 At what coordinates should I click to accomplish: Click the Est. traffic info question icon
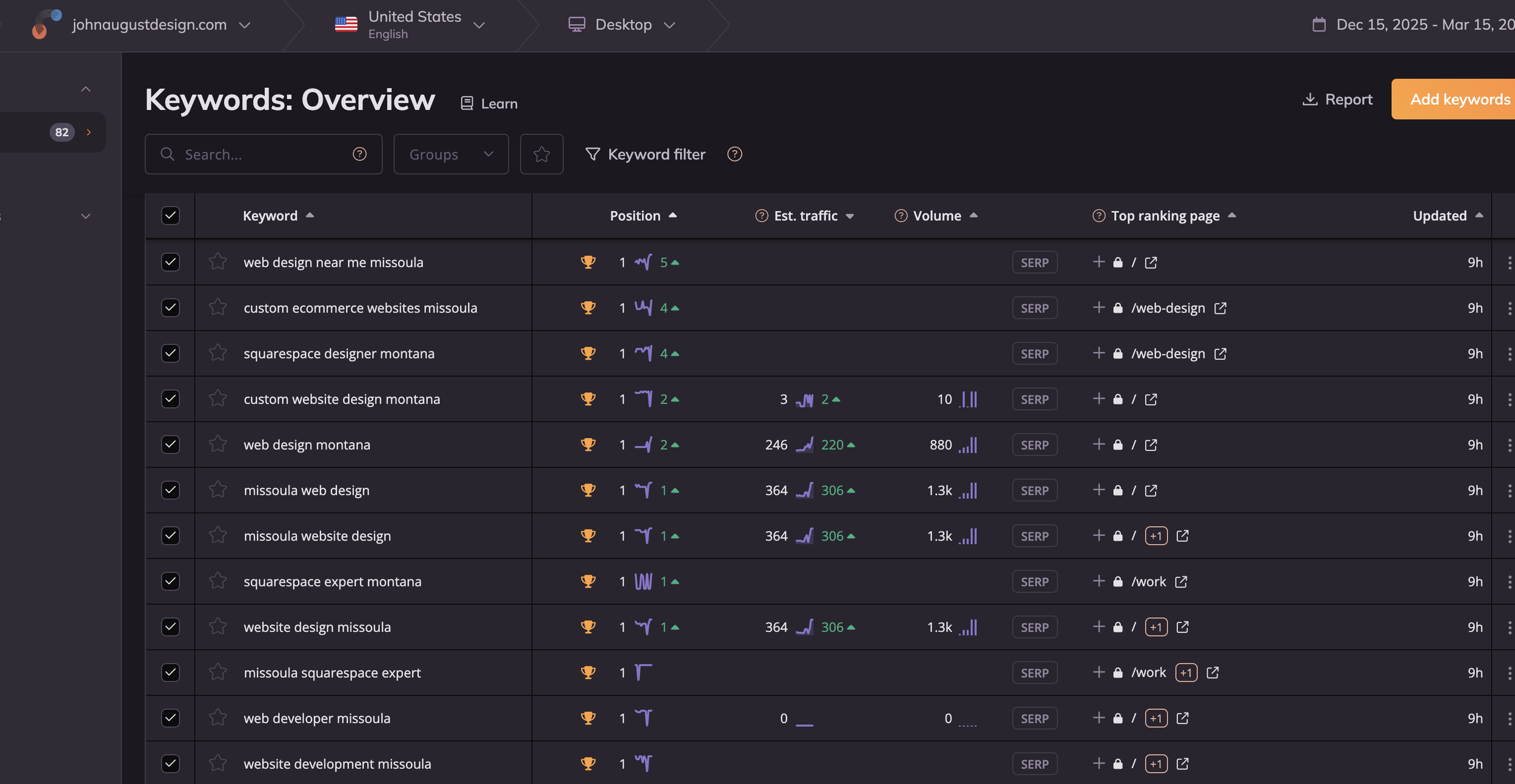point(762,216)
